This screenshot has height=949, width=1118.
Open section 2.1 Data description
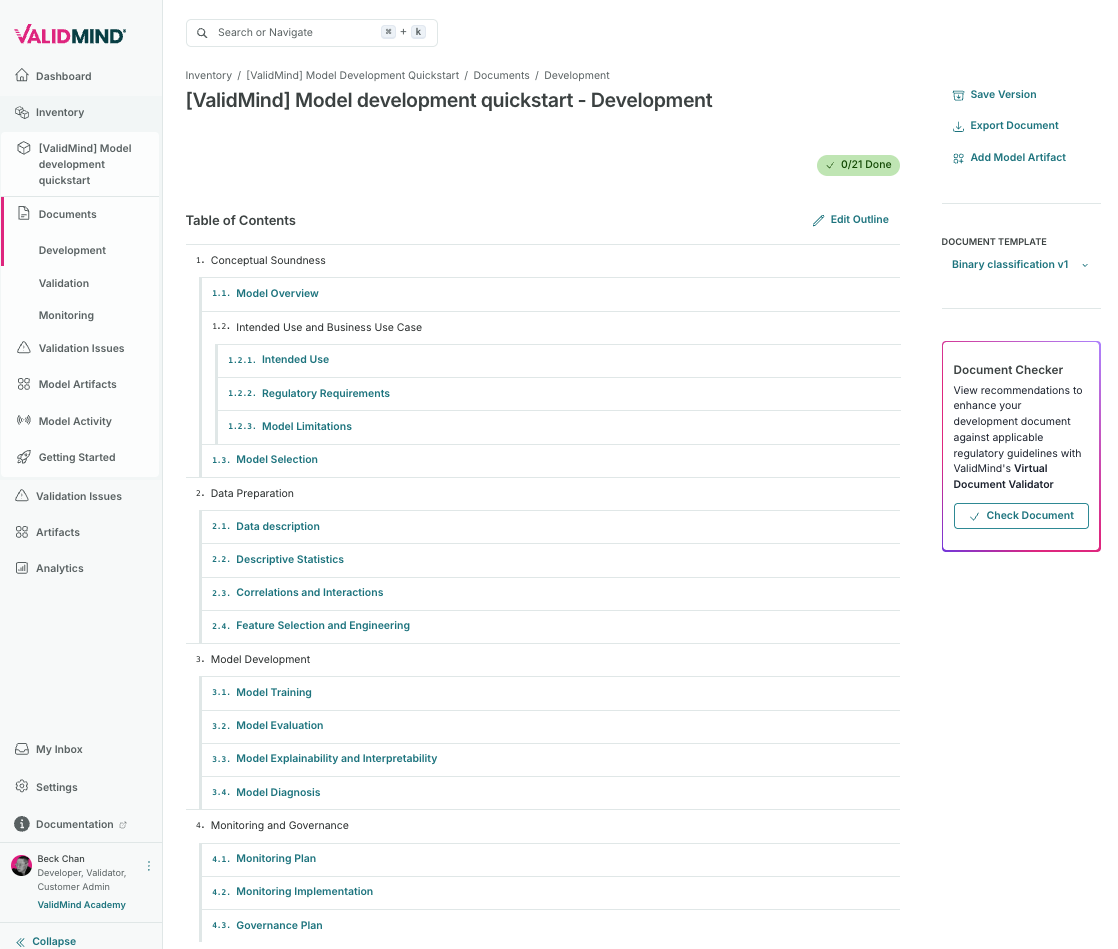[x=278, y=526]
